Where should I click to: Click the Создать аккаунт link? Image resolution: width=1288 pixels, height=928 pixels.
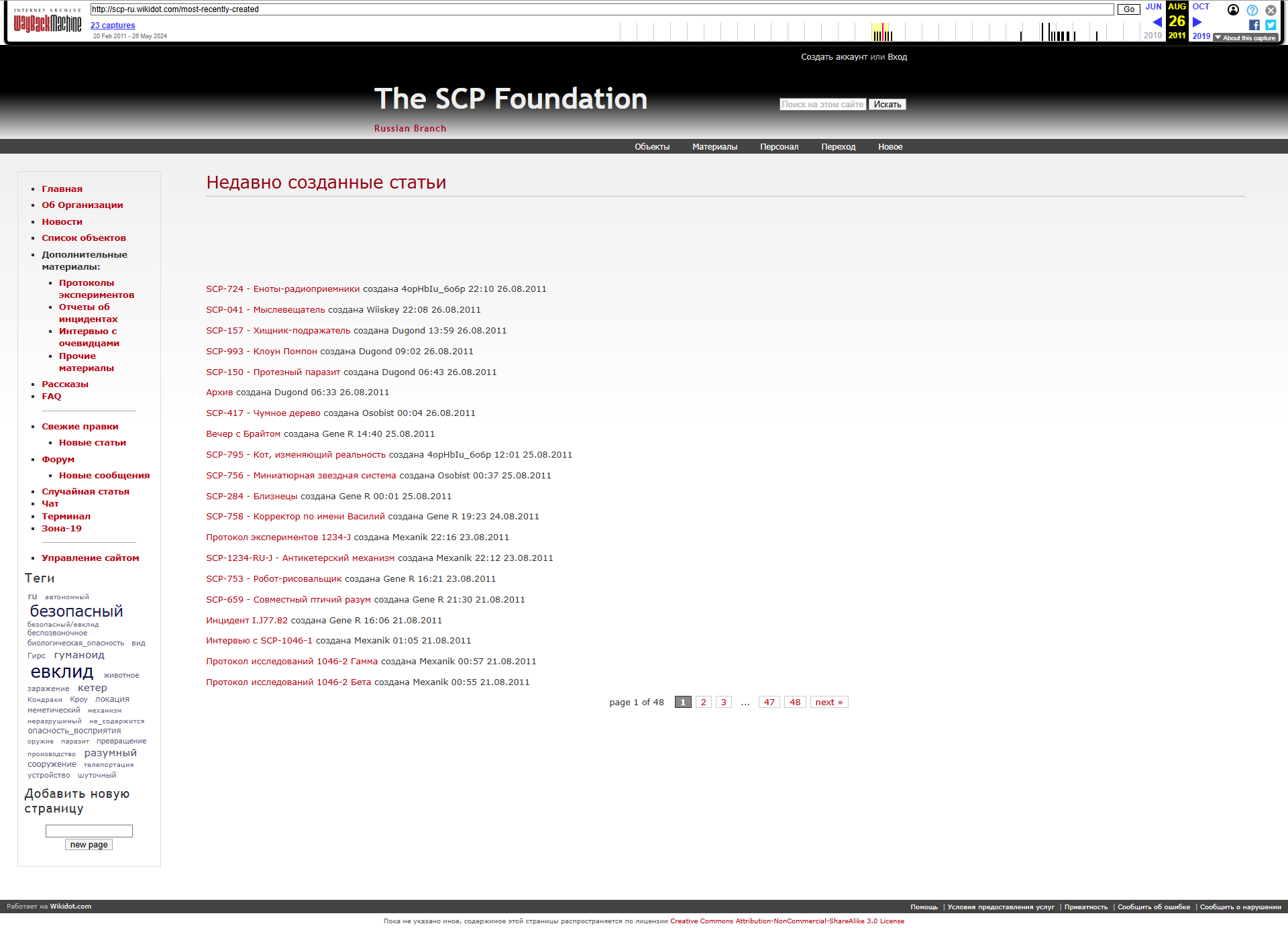click(834, 57)
